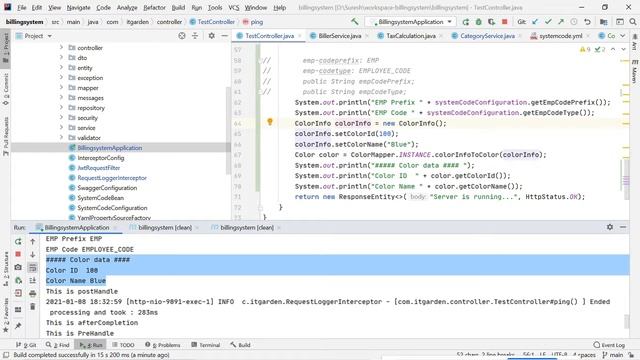Switch to TaxCalculation.java tab
The image size is (640, 360).
(x=410, y=36)
